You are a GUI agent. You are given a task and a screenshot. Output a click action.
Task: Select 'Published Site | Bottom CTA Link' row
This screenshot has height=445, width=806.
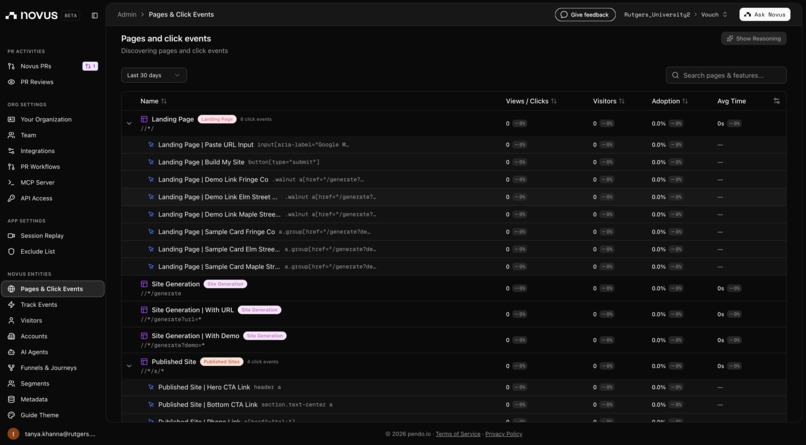454,405
